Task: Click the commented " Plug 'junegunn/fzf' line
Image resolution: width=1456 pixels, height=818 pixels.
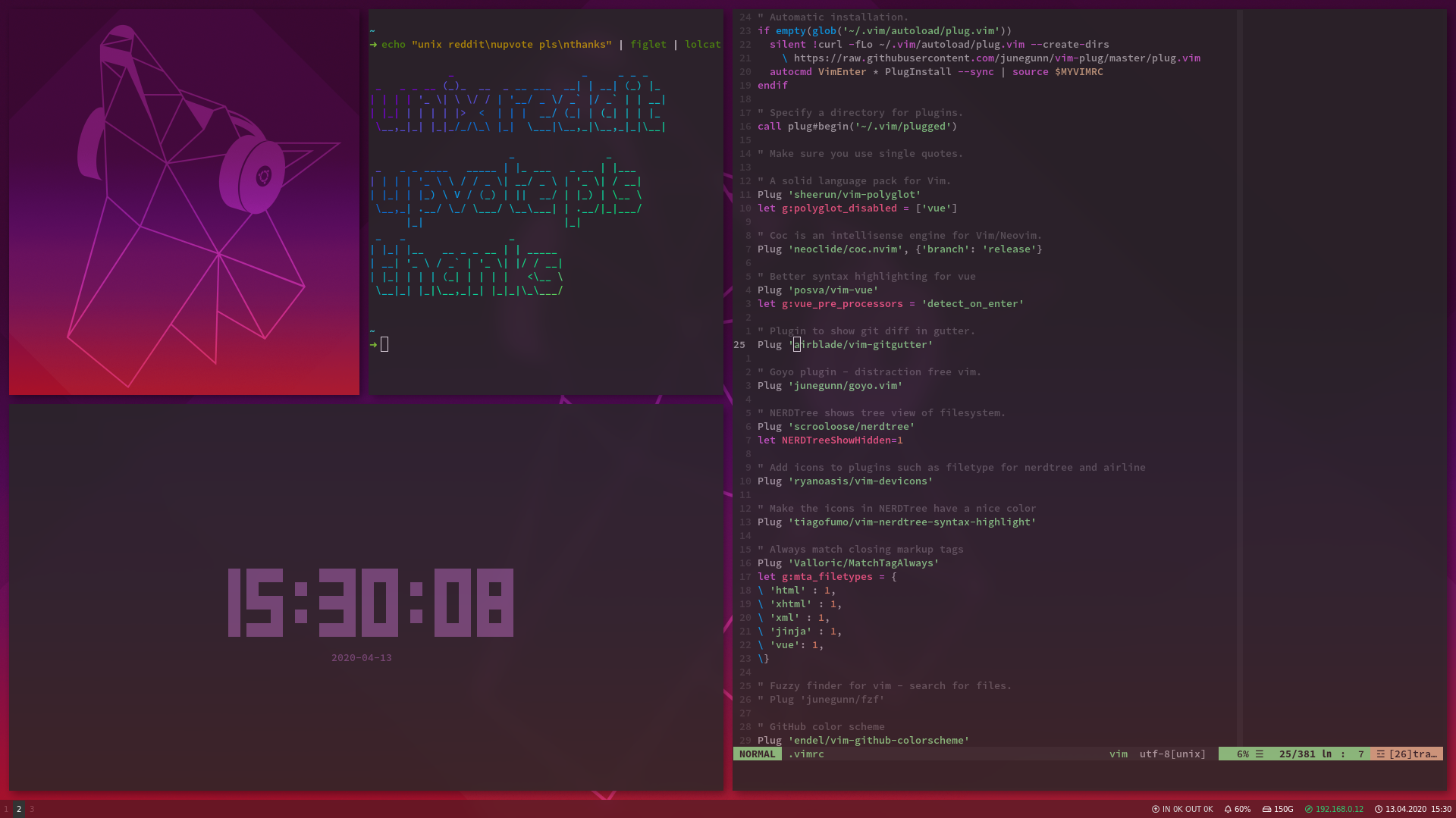Action: [821, 699]
